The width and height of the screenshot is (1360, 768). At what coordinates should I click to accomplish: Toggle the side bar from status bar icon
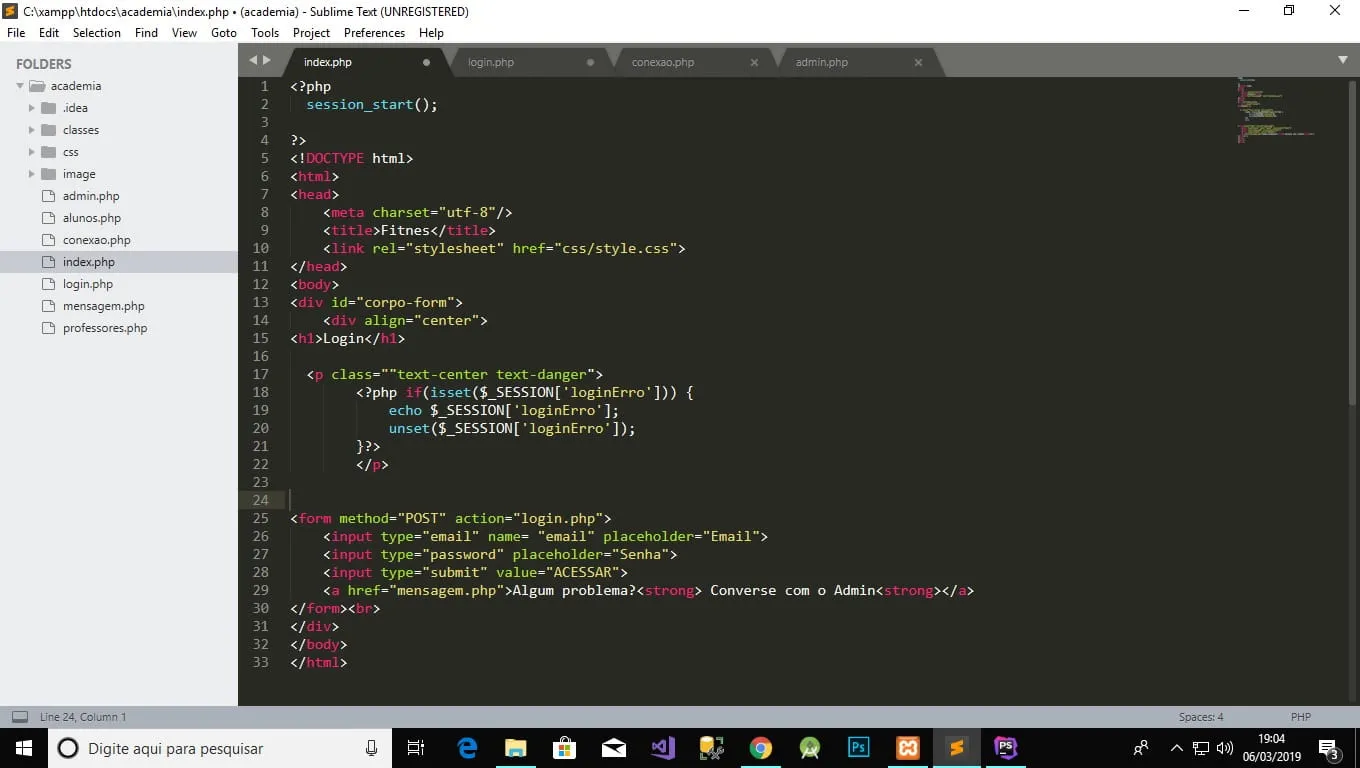coord(19,717)
